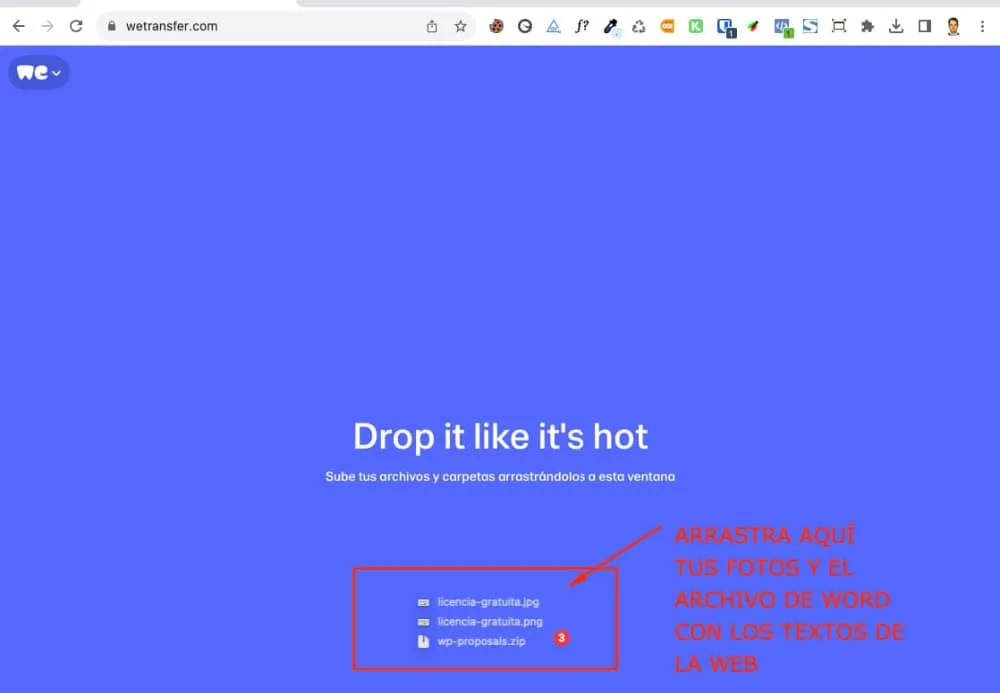This screenshot has height=693, width=1000.
Task: Click the wp-proposals.zip file
Action: [480, 641]
